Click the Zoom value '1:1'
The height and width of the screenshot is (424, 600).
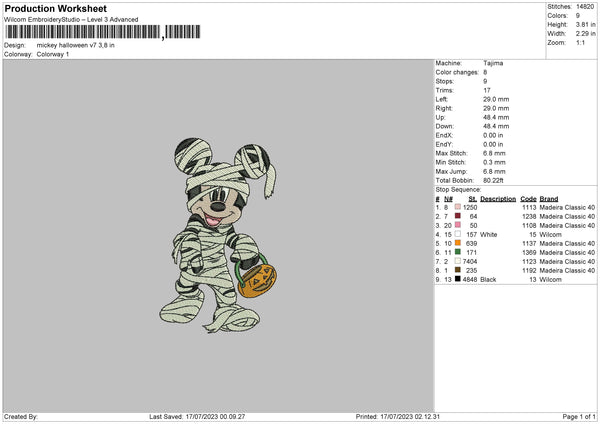(580, 42)
